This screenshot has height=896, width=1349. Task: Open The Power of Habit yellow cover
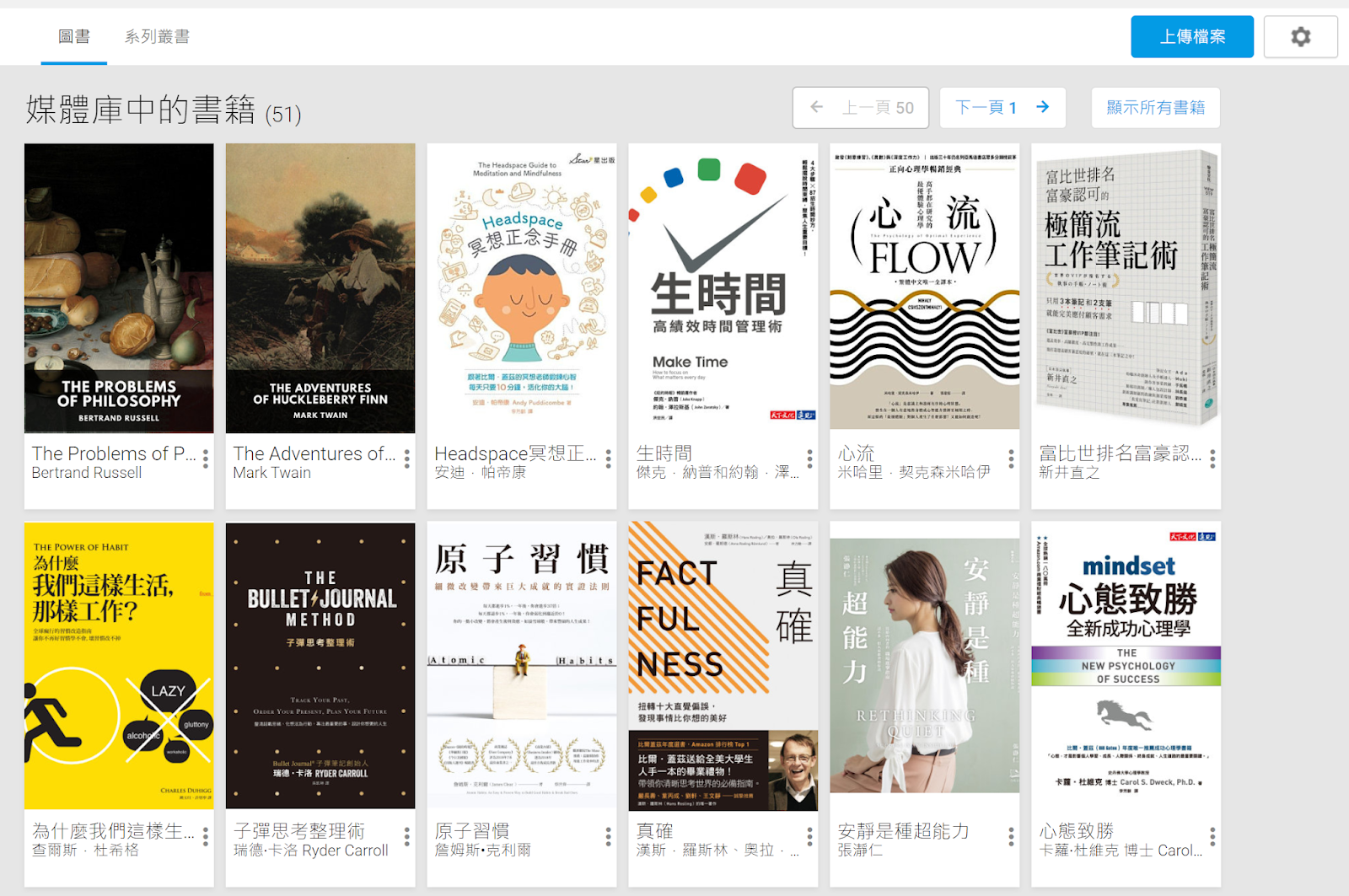(119, 666)
